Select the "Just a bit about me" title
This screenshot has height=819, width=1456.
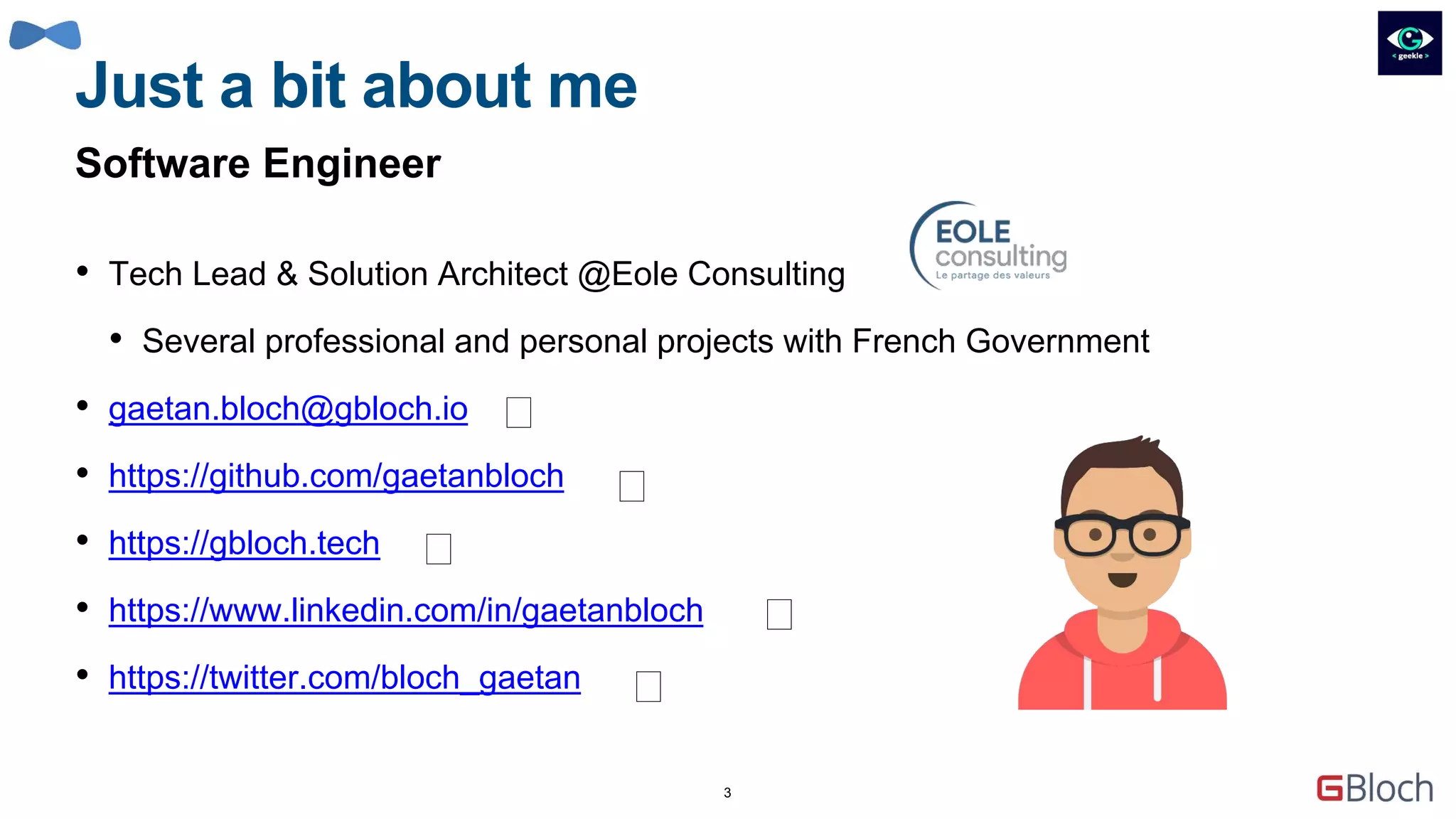click(x=356, y=85)
